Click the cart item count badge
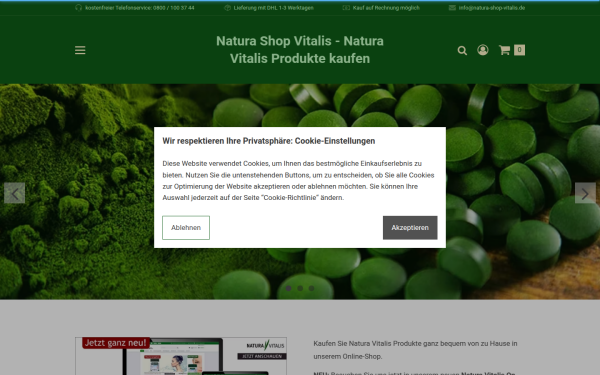 coord(519,50)
